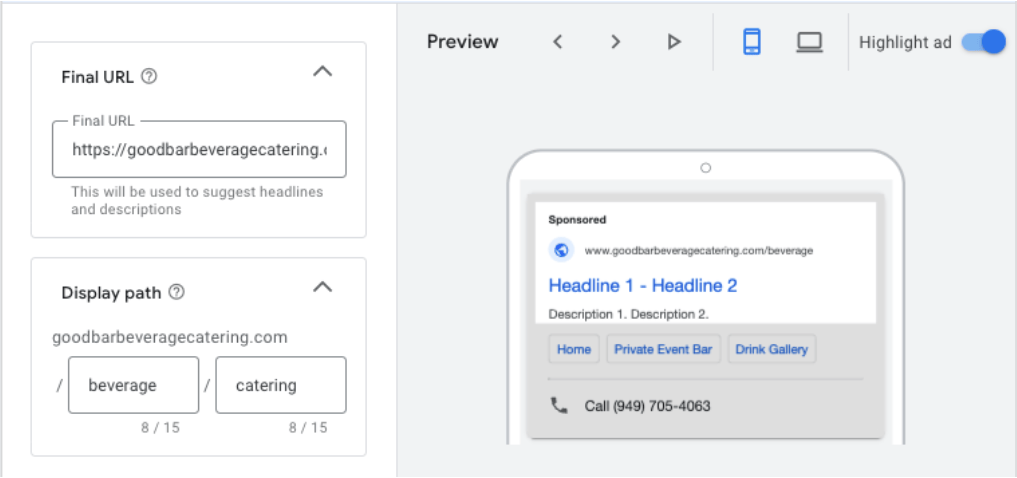Click the Final URL help icon
1017x478 pixels.
(x=150, y=77)
